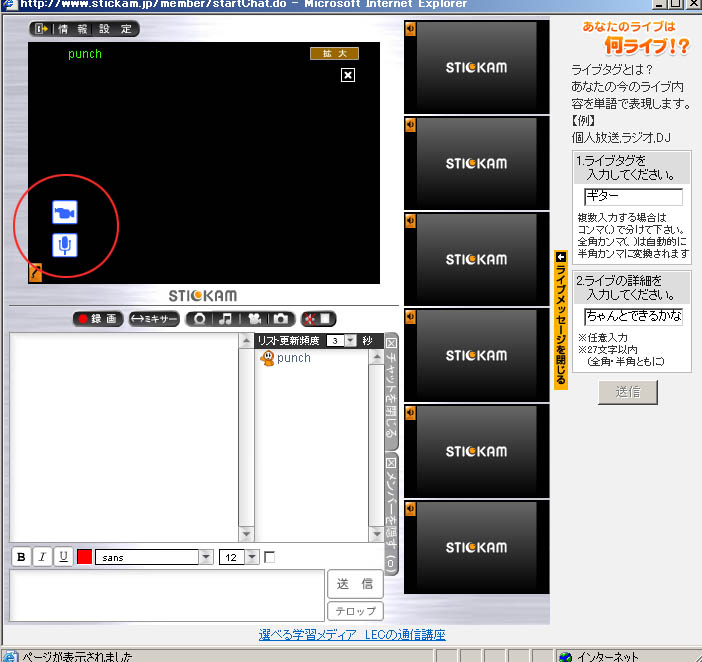Click the IE page icon in status bar
The width and height of the screenshot is (702, 662).
[x=11, y=657]
